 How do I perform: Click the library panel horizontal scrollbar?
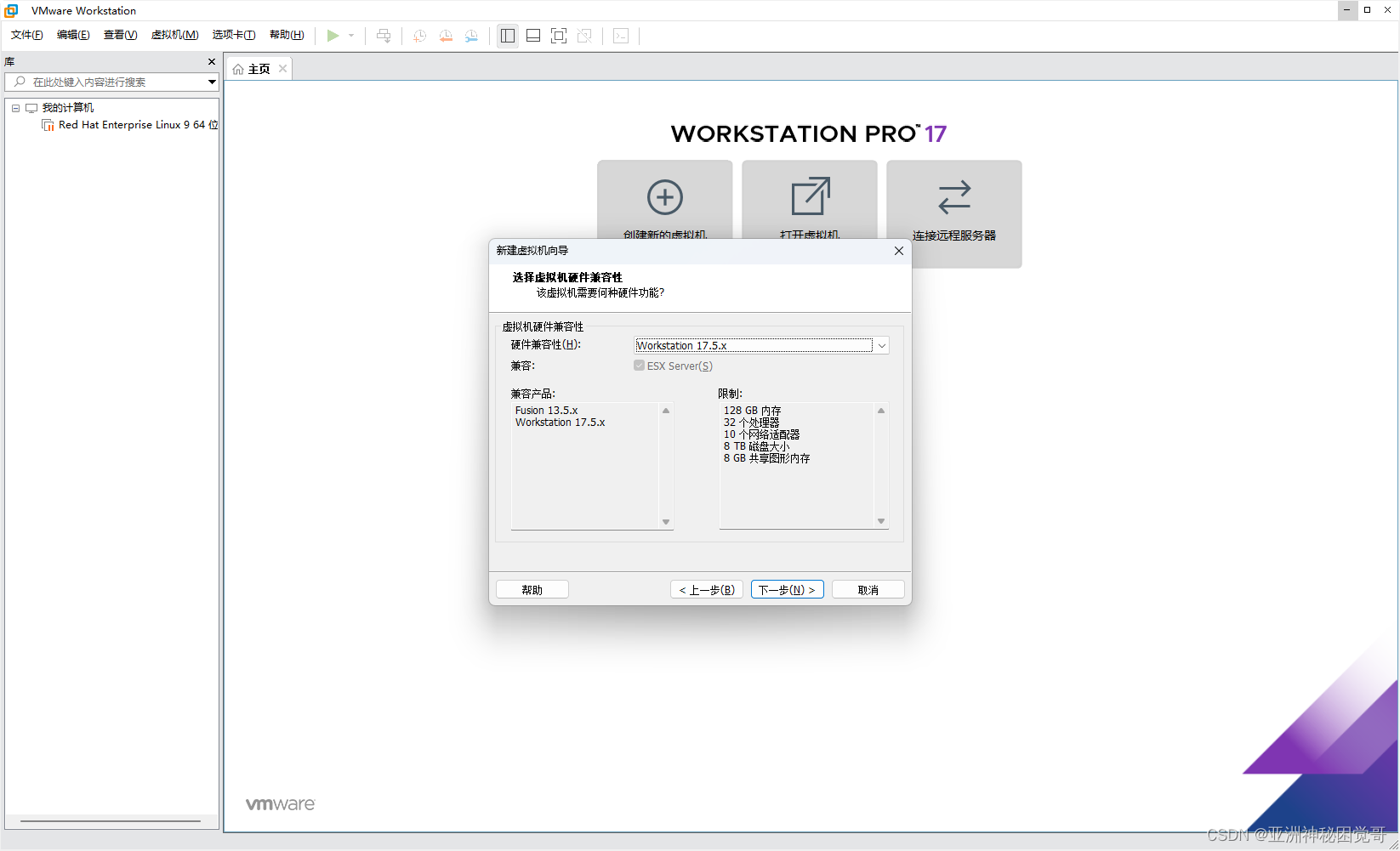pos(111,821)
